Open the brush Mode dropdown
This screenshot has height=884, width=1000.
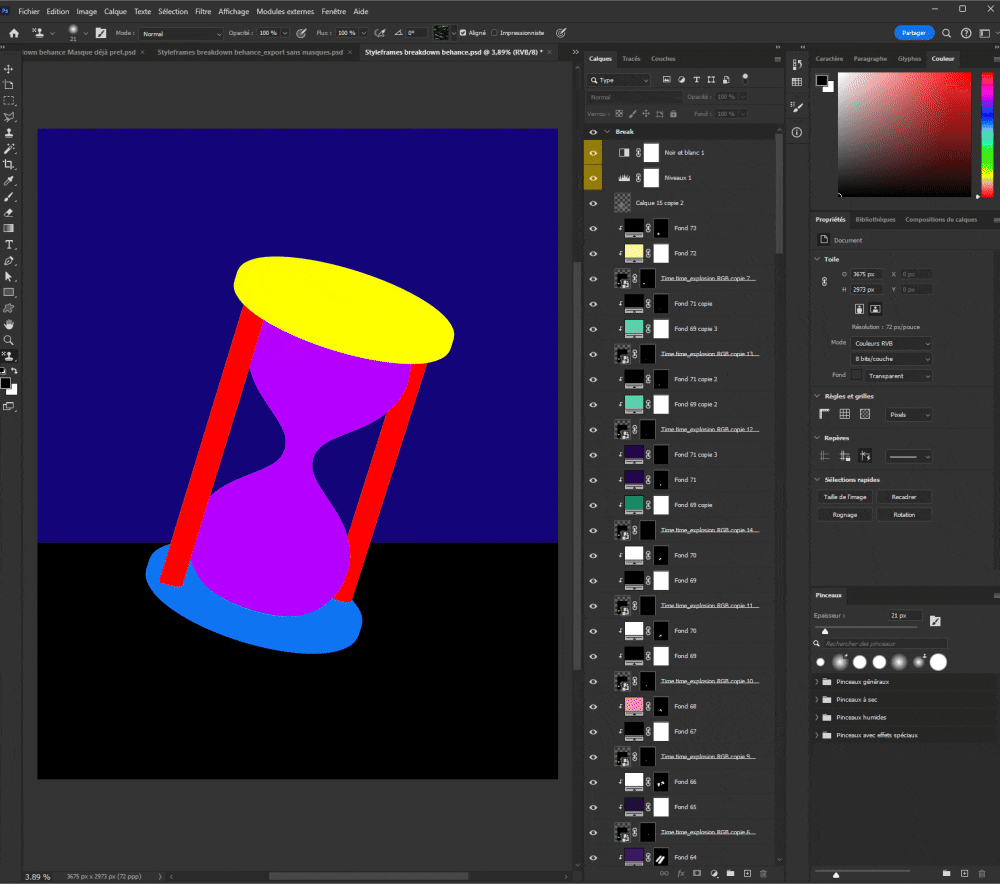tap(182, 34)
